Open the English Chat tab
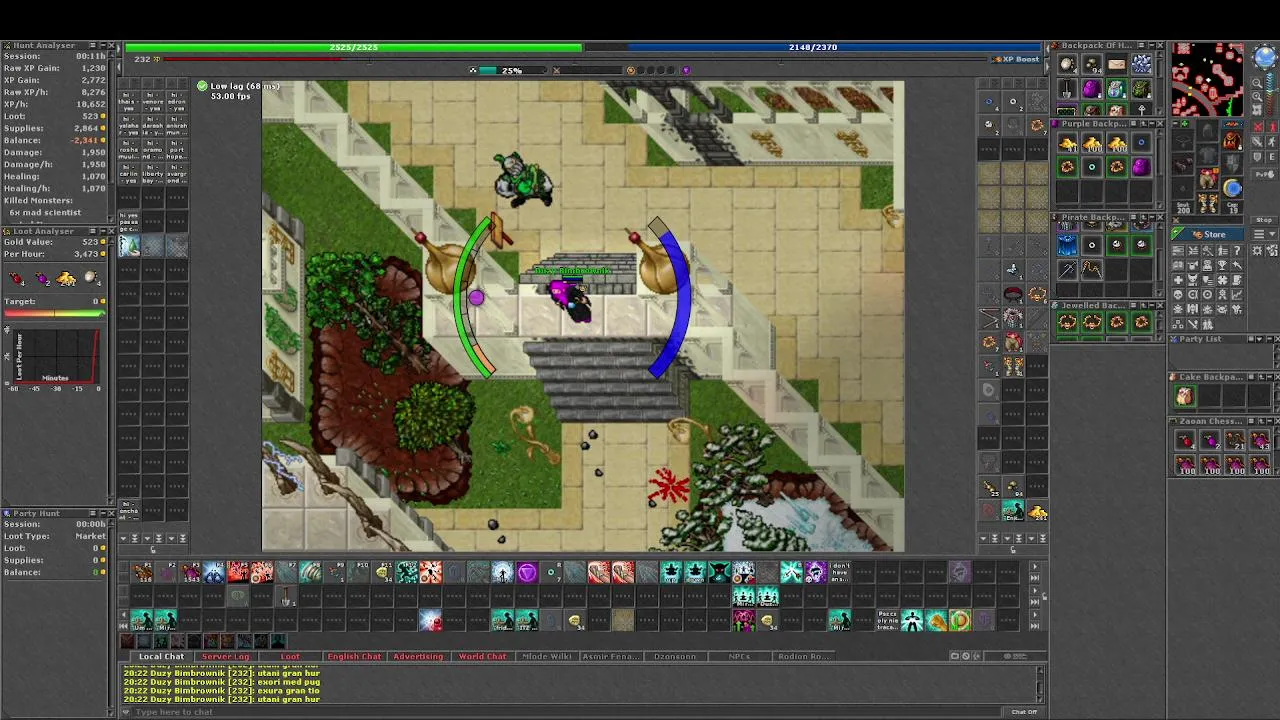The image size is (1280, 720). (x=354, y=656)
